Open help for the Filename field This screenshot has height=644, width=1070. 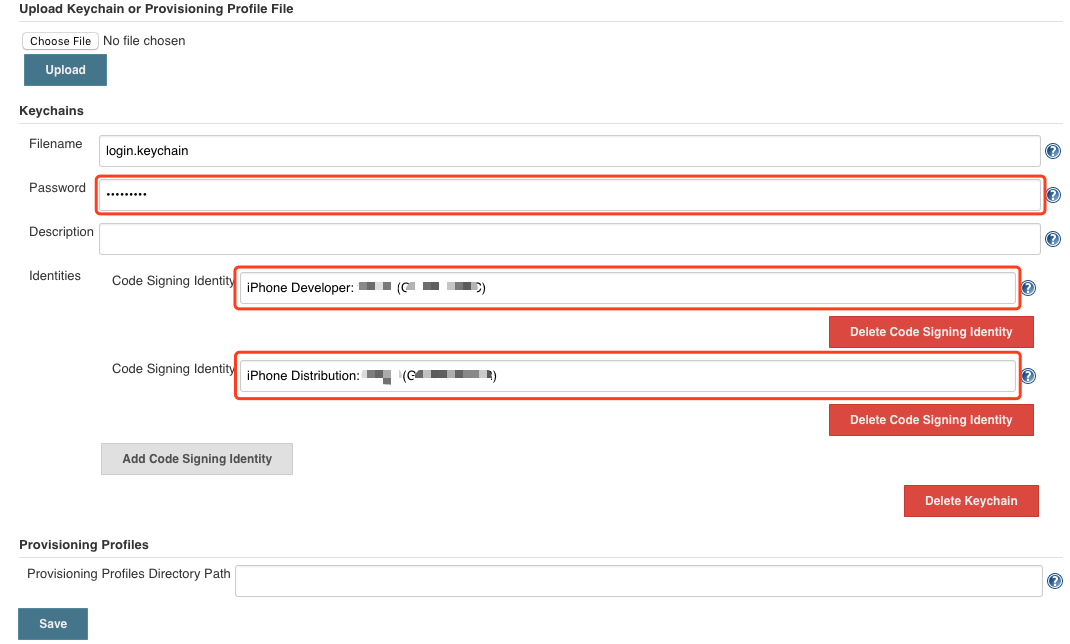(x=1053, y=151)
